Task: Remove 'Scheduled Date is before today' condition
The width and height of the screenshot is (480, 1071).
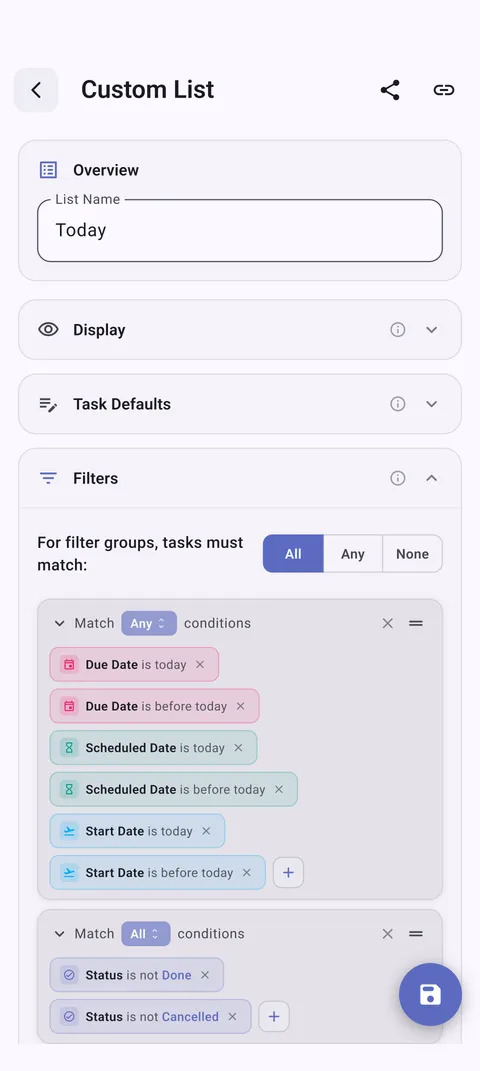Action: tap(279, 790)
